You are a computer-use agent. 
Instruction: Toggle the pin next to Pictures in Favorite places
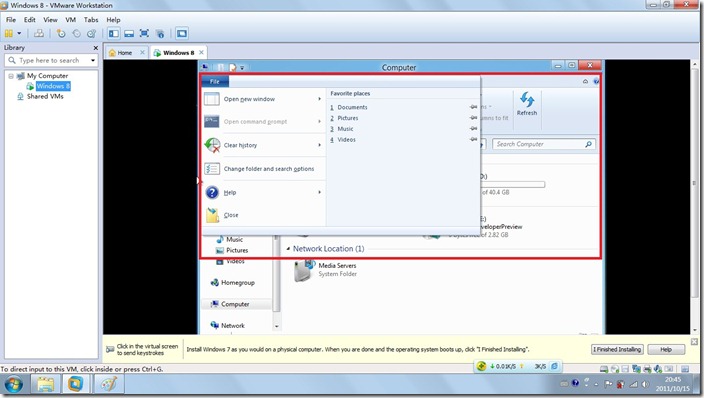tap(473, 118)
